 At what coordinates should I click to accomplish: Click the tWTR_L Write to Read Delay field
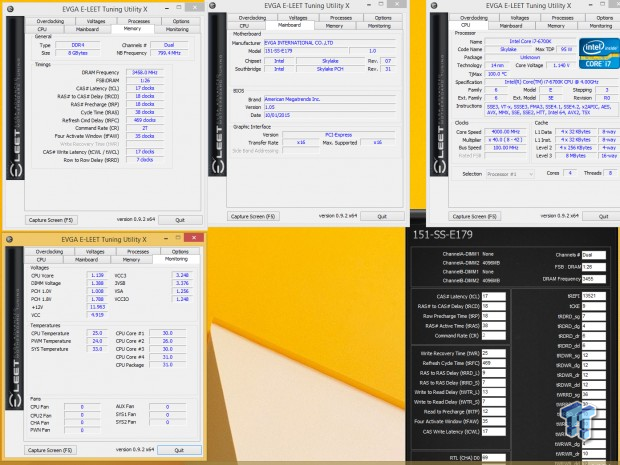point(493,392)
